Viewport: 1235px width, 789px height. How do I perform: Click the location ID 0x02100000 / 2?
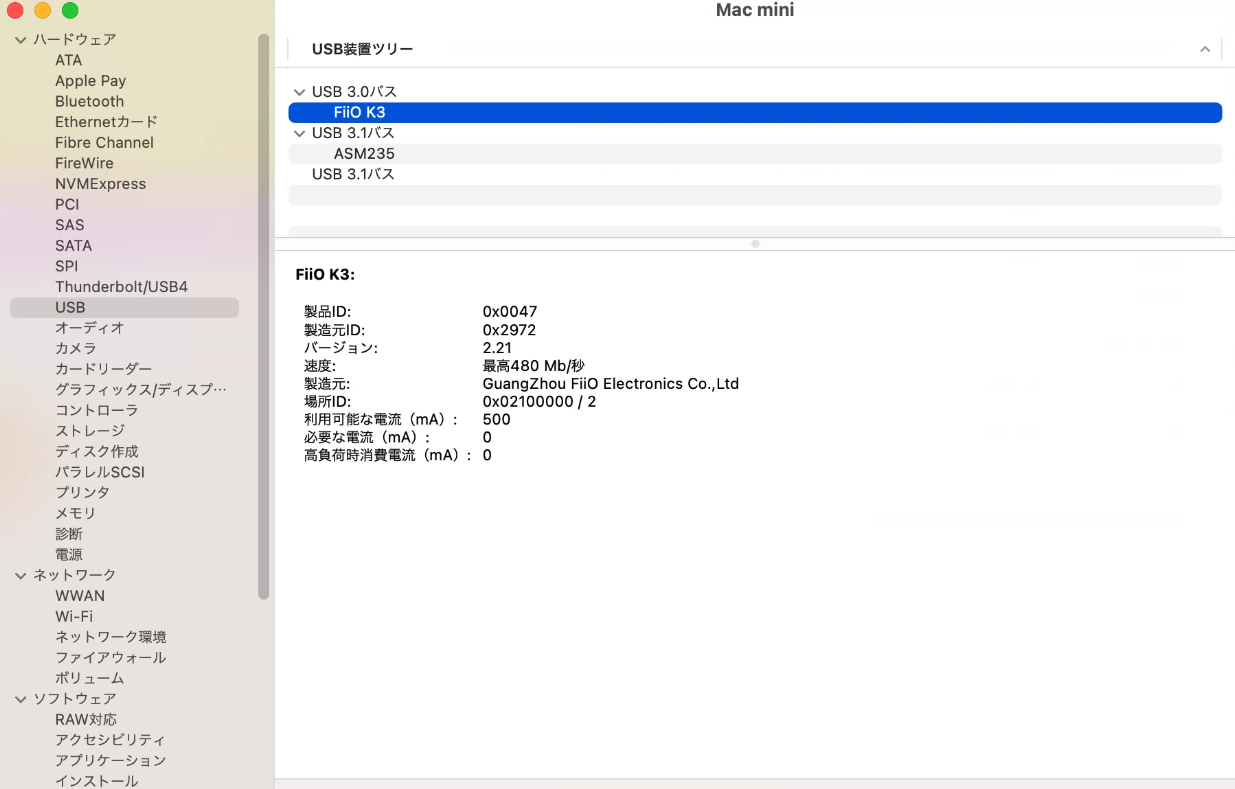pyautogui.click(x=539, y=402)
